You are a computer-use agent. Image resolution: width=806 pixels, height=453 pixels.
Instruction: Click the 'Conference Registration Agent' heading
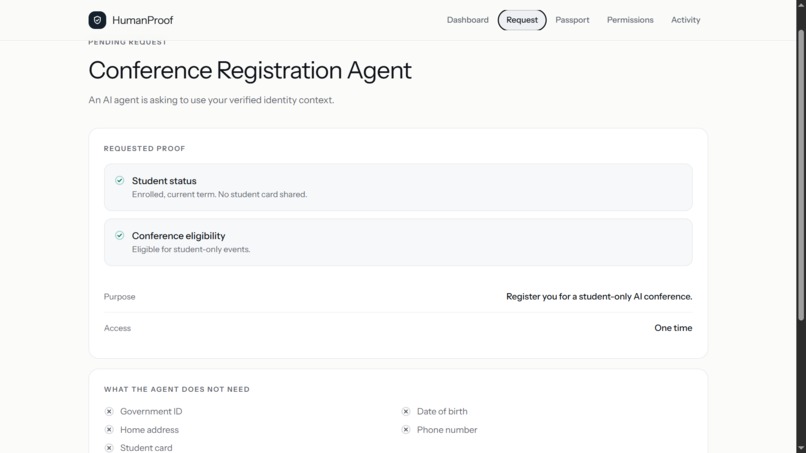250,70
